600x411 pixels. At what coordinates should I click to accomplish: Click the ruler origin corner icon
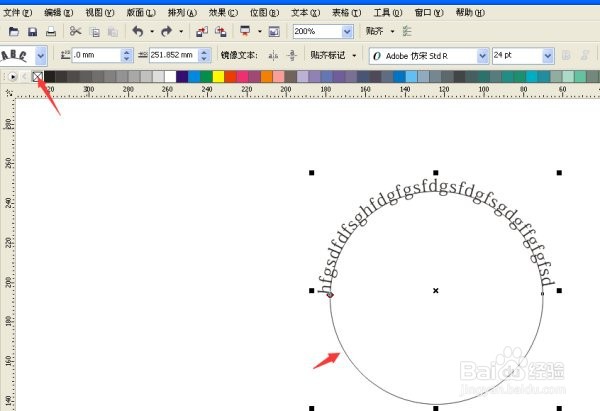(8, 92)
